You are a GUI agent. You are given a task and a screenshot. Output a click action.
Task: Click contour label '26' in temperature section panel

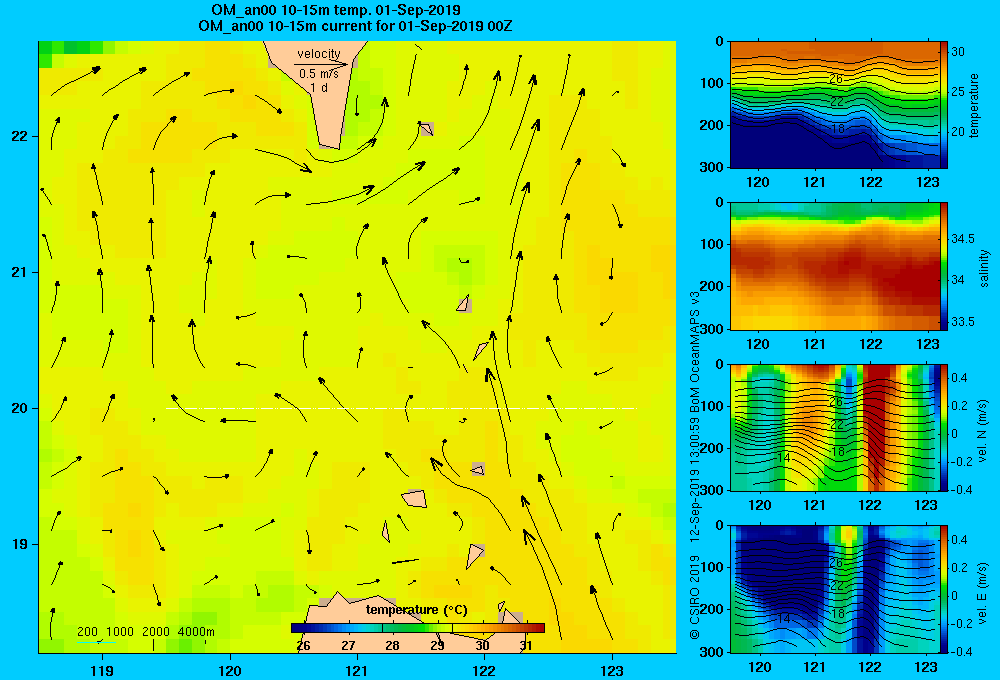pos(836,79)
